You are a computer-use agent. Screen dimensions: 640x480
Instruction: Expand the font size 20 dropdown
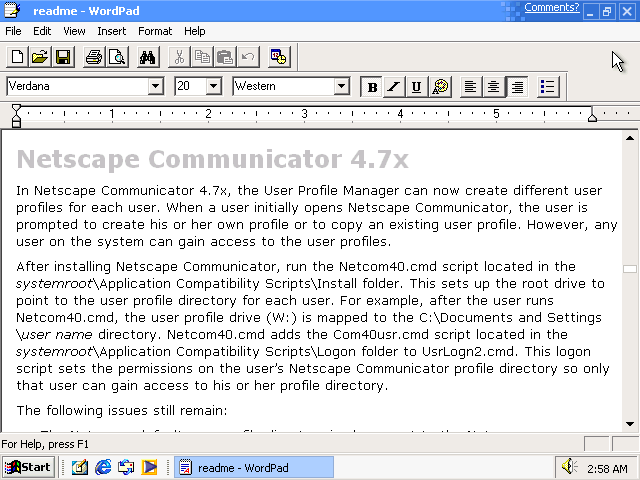[213, 86]
